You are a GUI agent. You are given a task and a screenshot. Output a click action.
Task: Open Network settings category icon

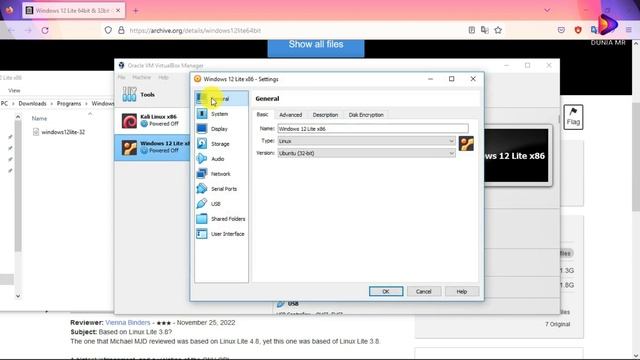[x=202, y=173]
